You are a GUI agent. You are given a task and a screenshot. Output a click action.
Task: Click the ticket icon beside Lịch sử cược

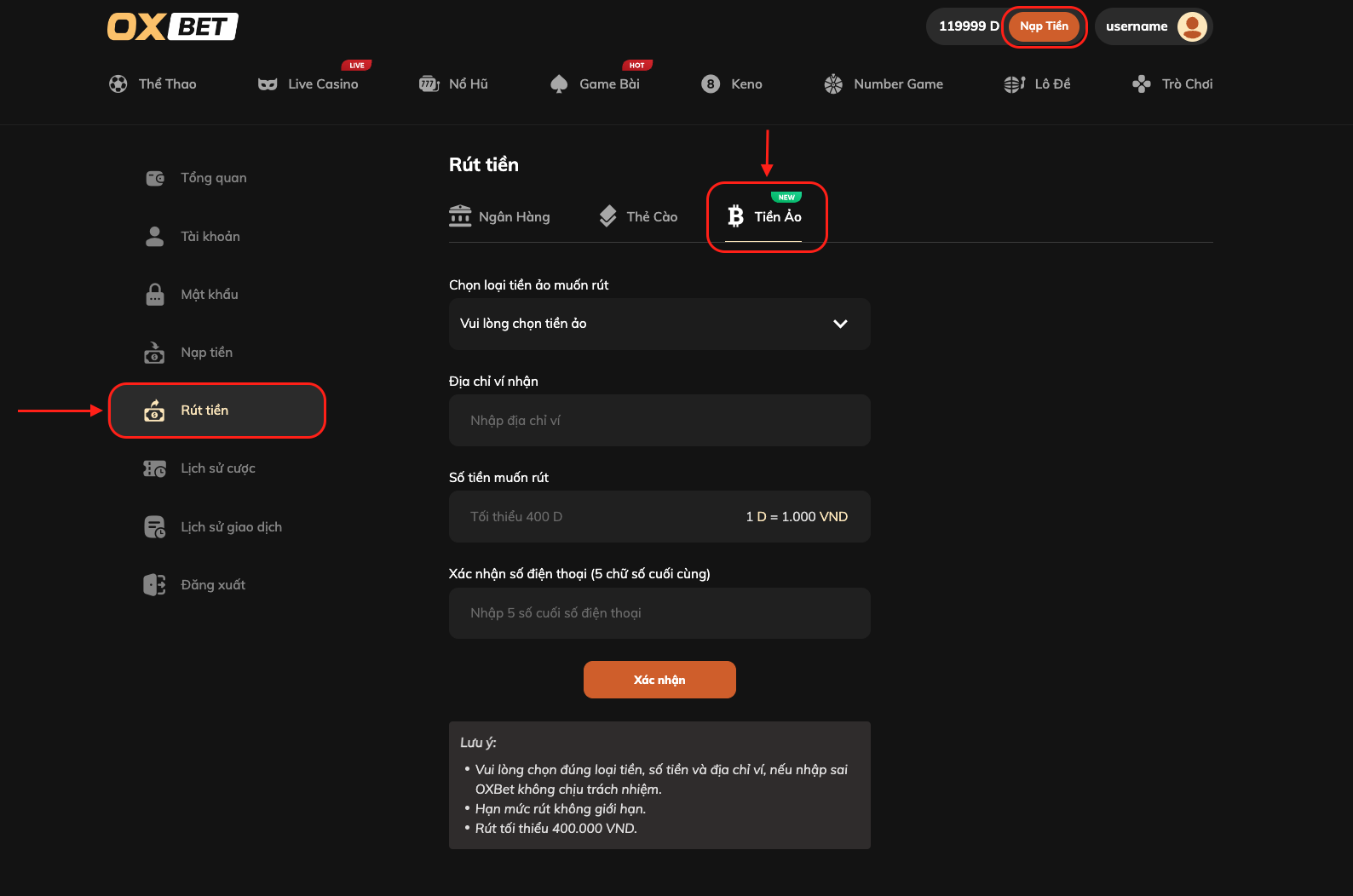click(155, 468)
